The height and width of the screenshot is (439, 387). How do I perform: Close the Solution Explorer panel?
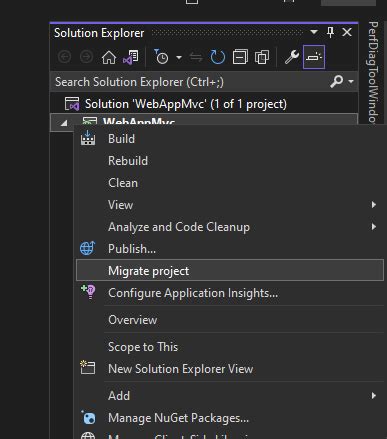(347, 32)
